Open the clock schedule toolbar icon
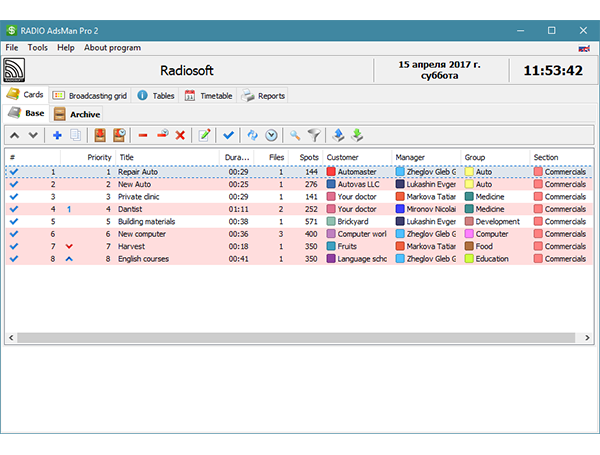Viewport: 600px width, 455px height. pyautogui.click(x=271, y=135)
